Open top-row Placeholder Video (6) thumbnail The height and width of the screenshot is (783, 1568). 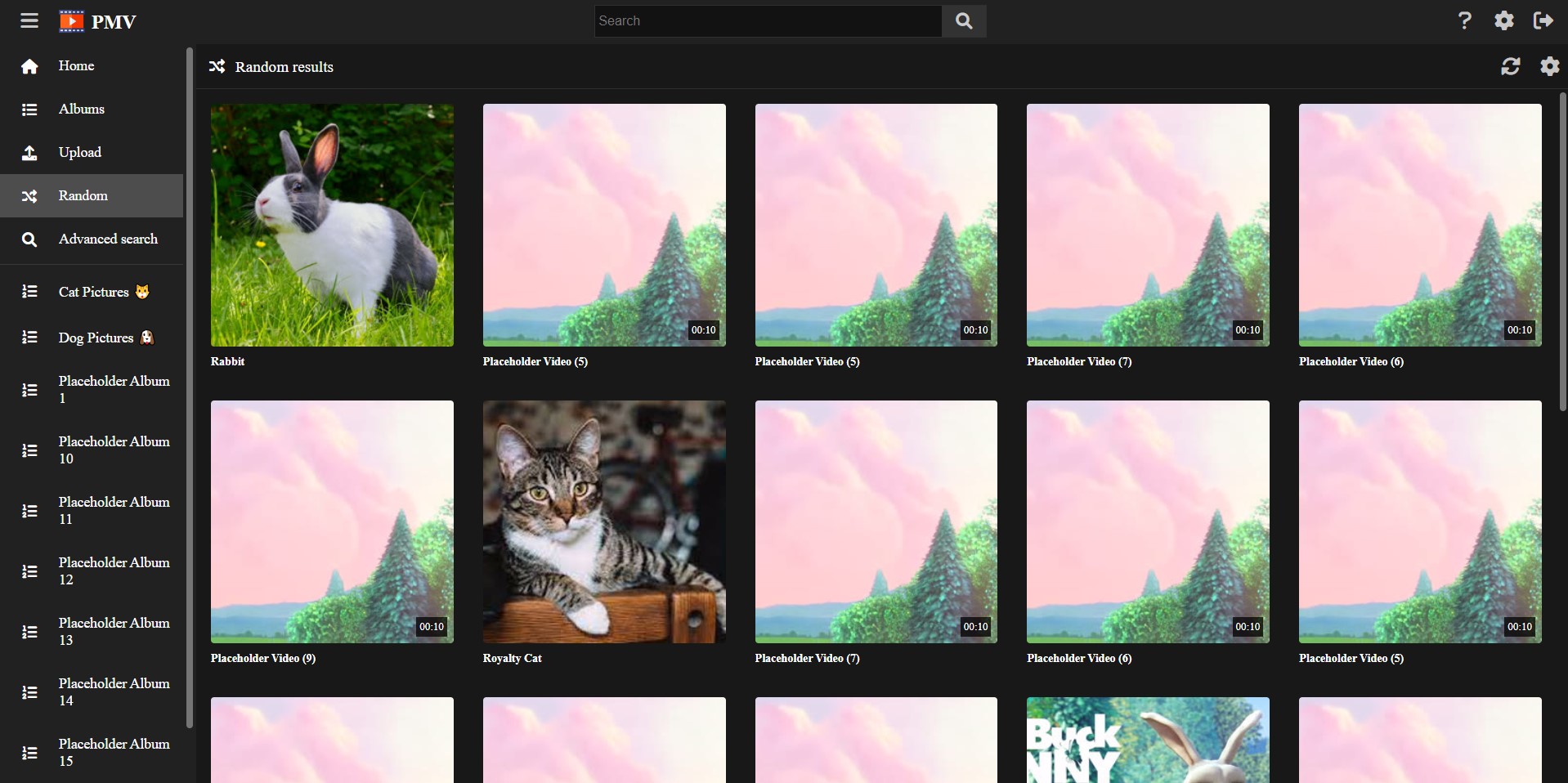pyautogui.click(x=1420, y=225)
